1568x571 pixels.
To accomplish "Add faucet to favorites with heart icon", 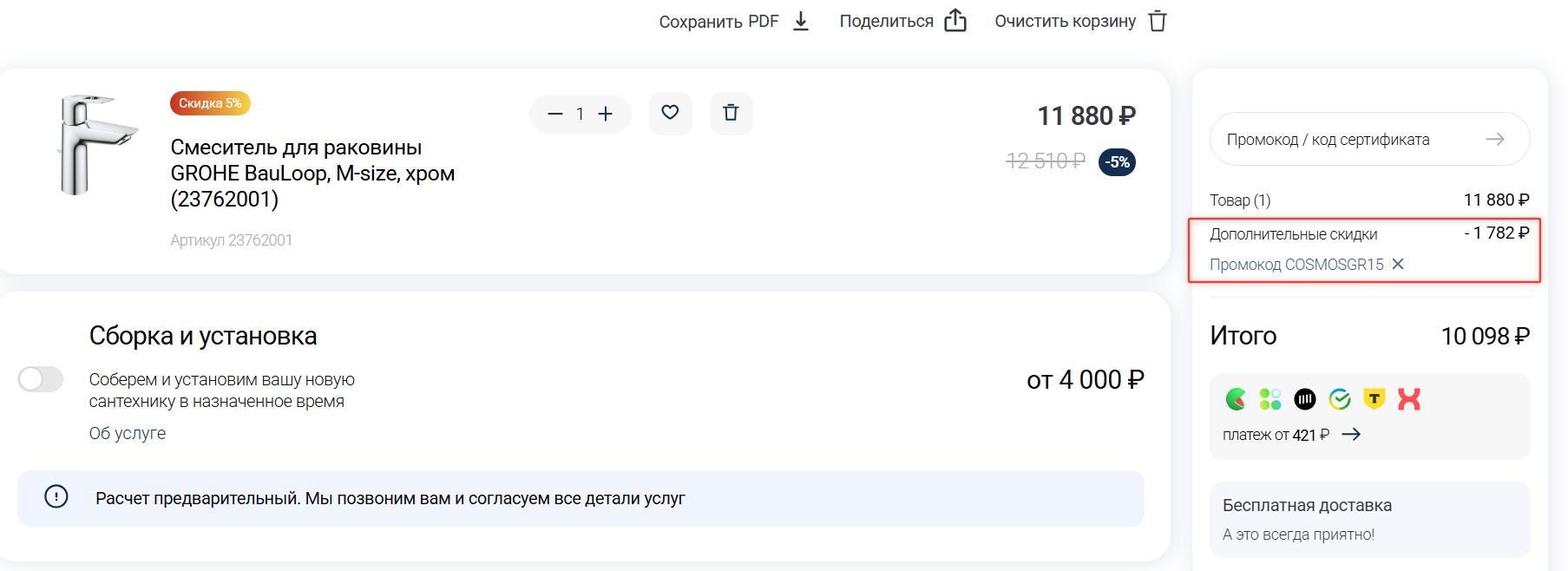I will 670,113.
